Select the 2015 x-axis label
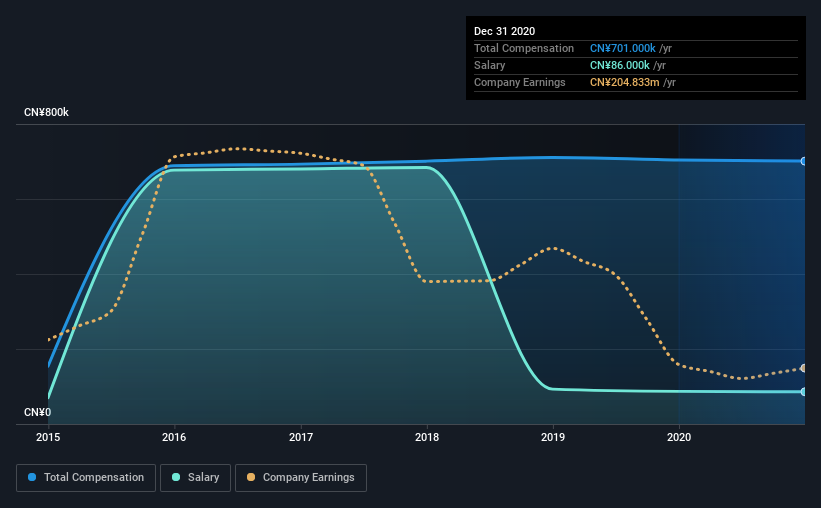Screen dimensions: 821x508 tap(48, 437)
